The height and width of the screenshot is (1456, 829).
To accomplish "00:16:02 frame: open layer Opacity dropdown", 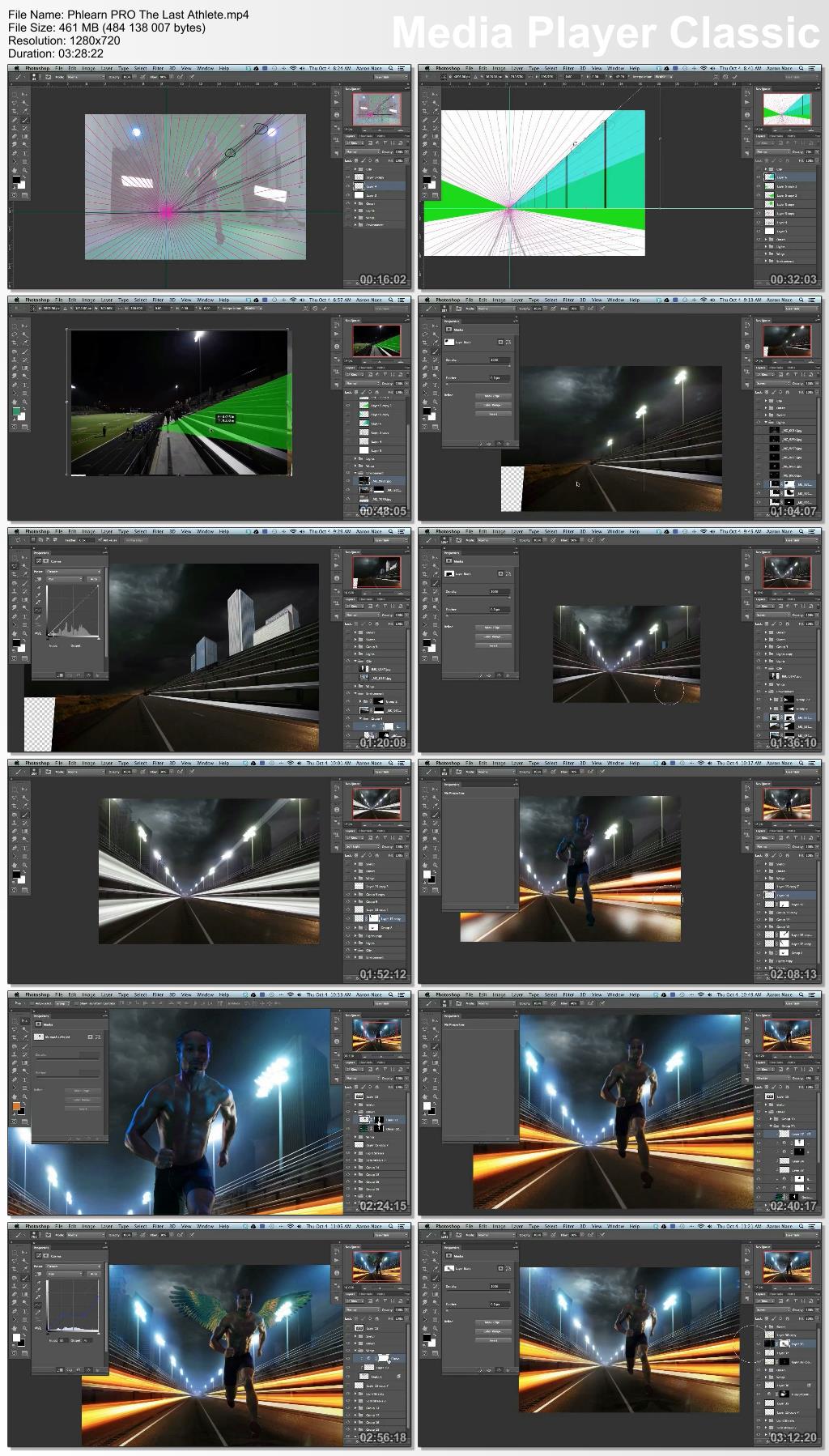I will tap(406, 151).
